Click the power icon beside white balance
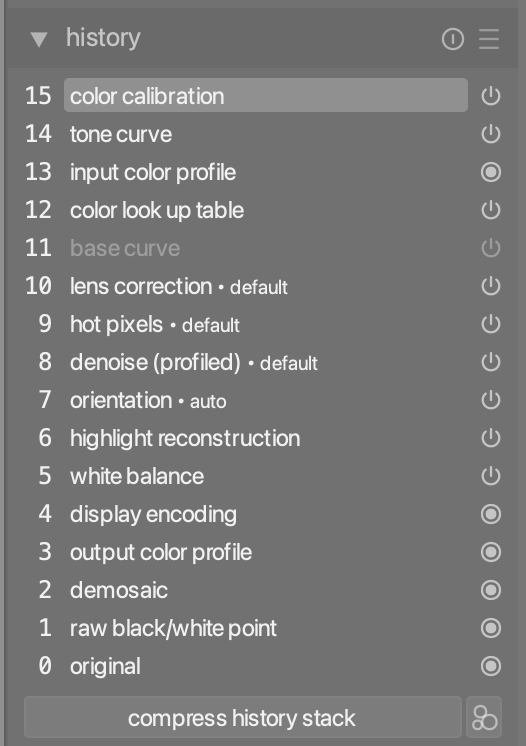 pyautogui.click(x=490, y=476)
